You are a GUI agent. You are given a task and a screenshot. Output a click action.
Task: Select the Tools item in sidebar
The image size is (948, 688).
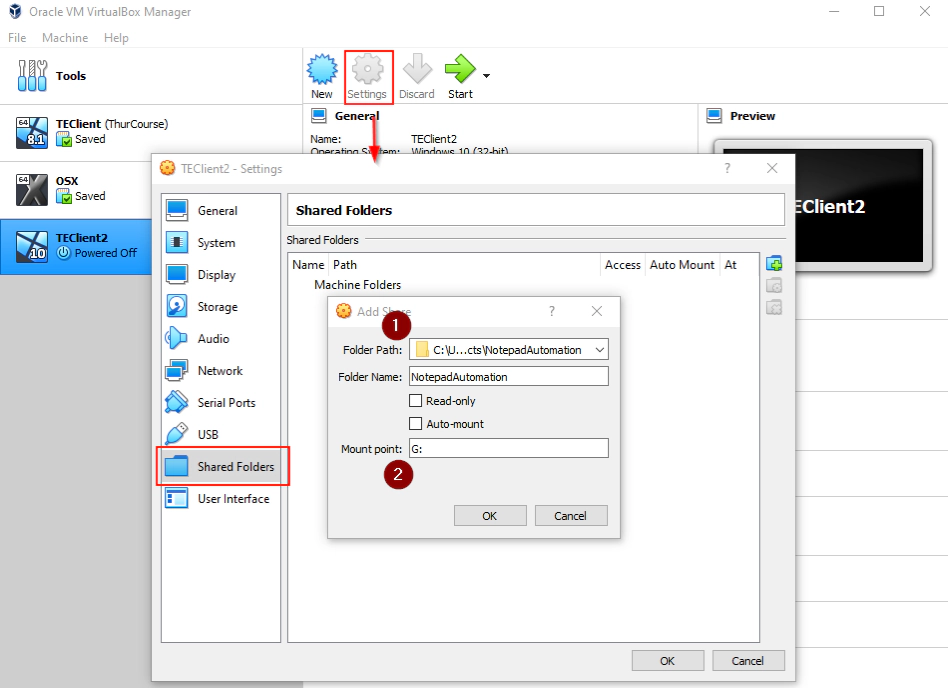[70, 76]
